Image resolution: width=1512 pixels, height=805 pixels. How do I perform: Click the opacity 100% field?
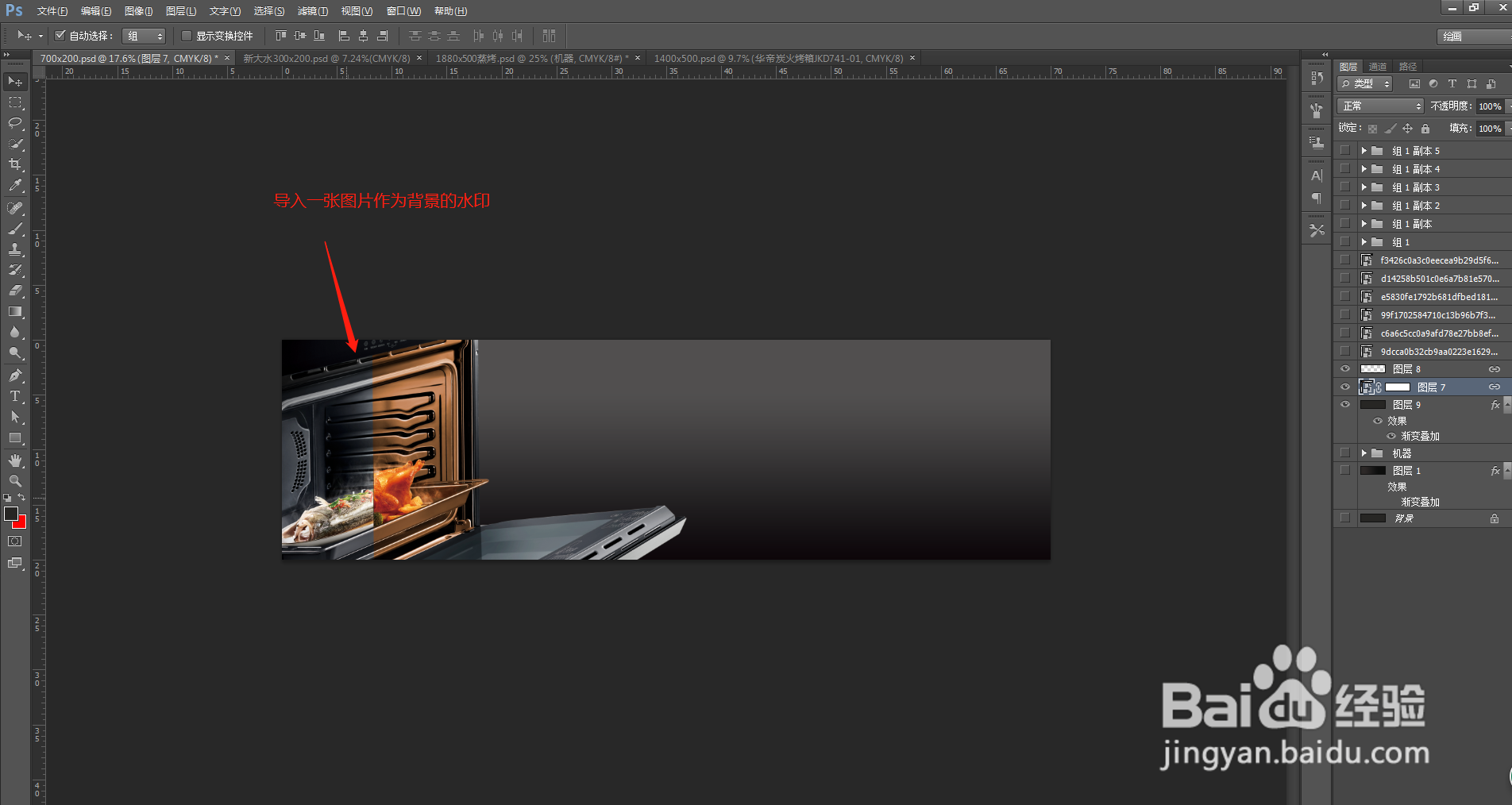click(1490, 106)
